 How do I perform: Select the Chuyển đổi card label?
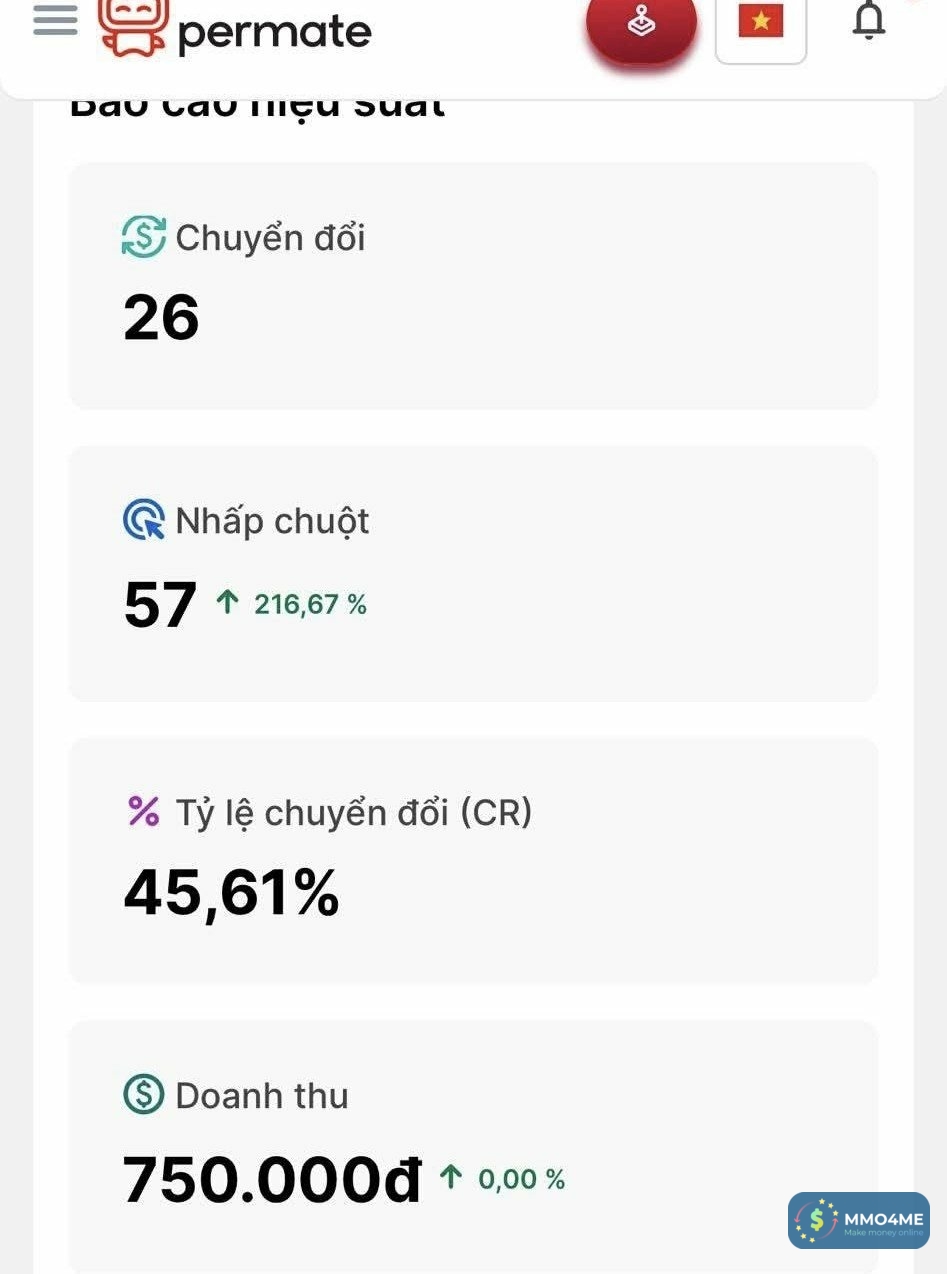pos(270,238)
